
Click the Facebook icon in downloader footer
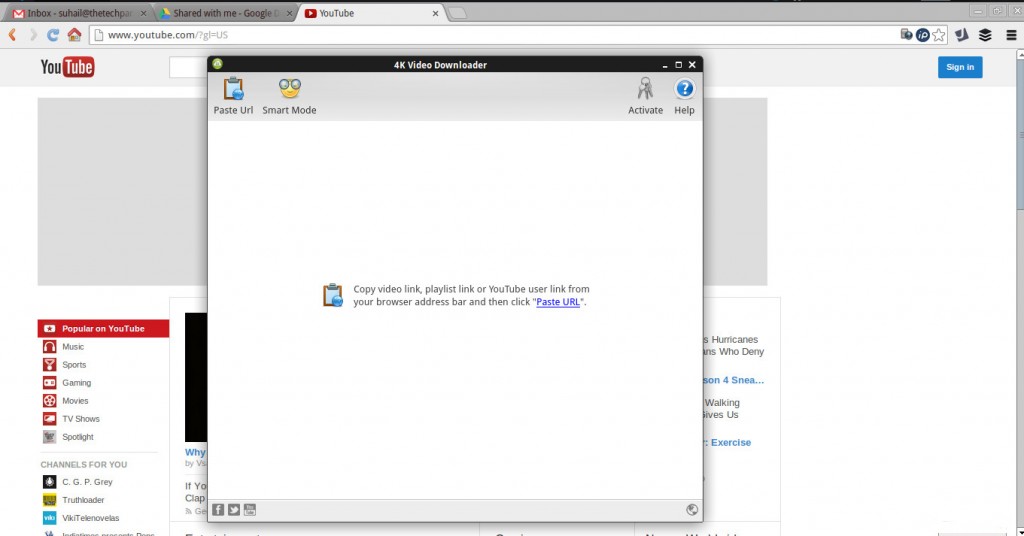click(x=218, y=510)
